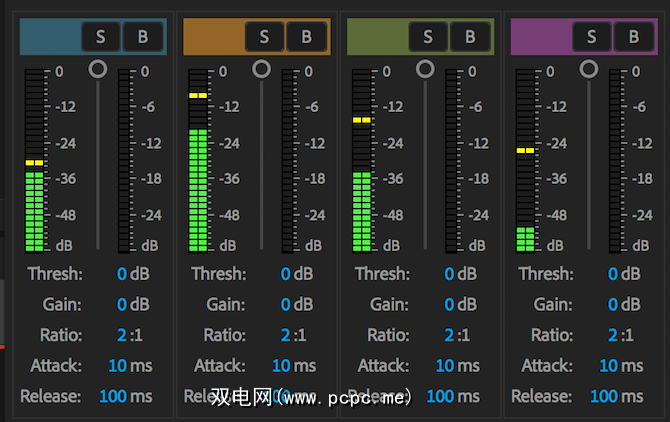Image resolution: width=670 pixels, height=422 pixels.
Task: Select the blue band Release value
Action: 113,397
